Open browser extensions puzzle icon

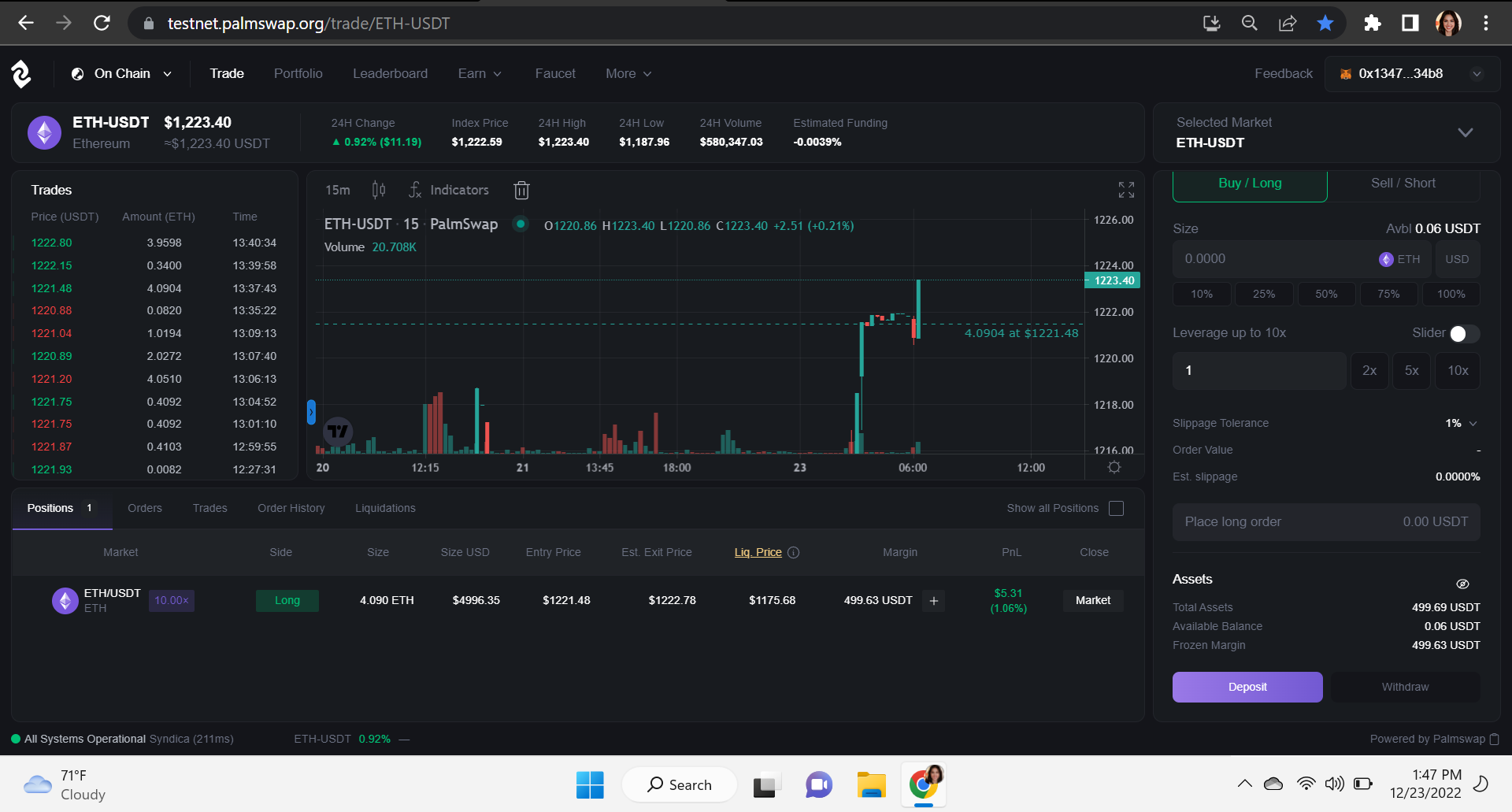pyautogui.click(x=1372, y=23)
